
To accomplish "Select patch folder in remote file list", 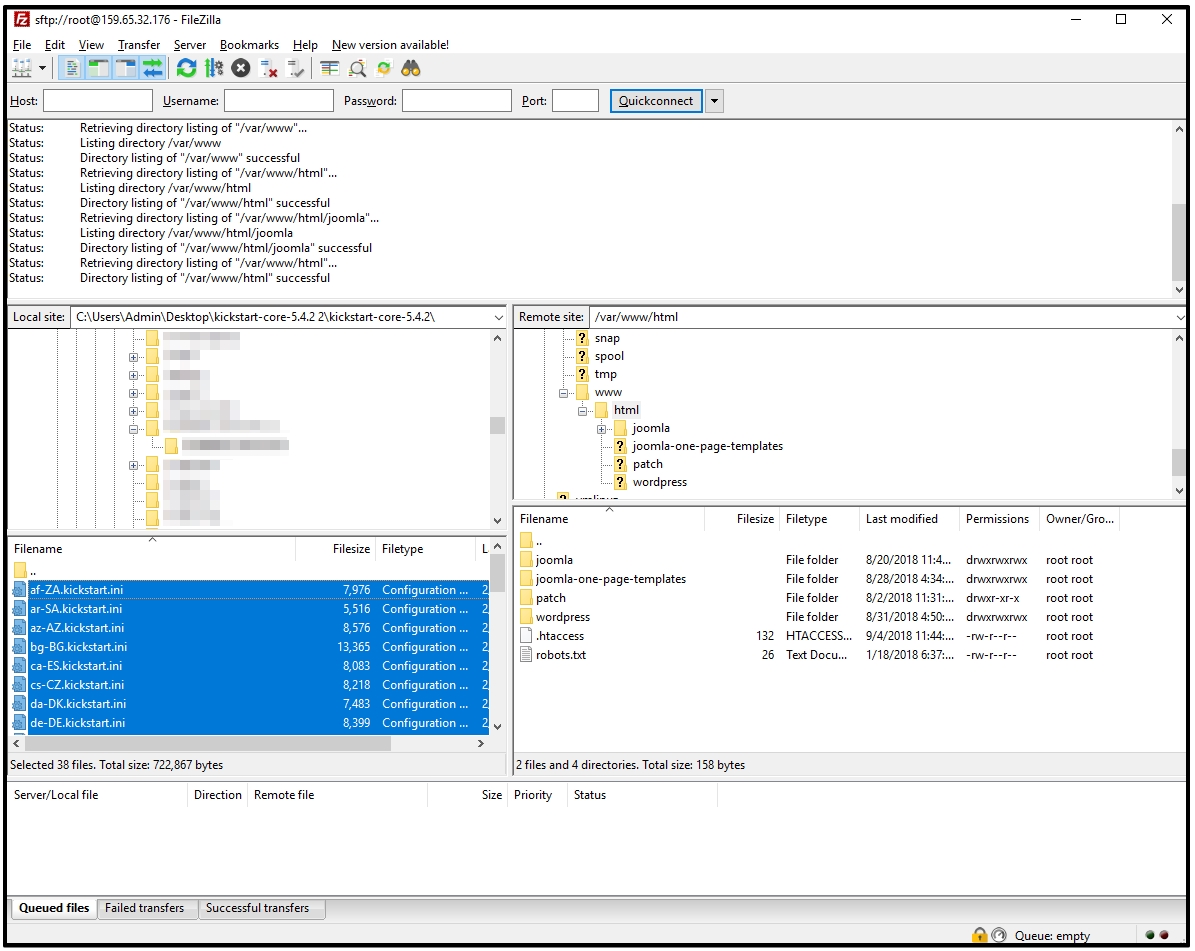I will [x=550, y=598].
